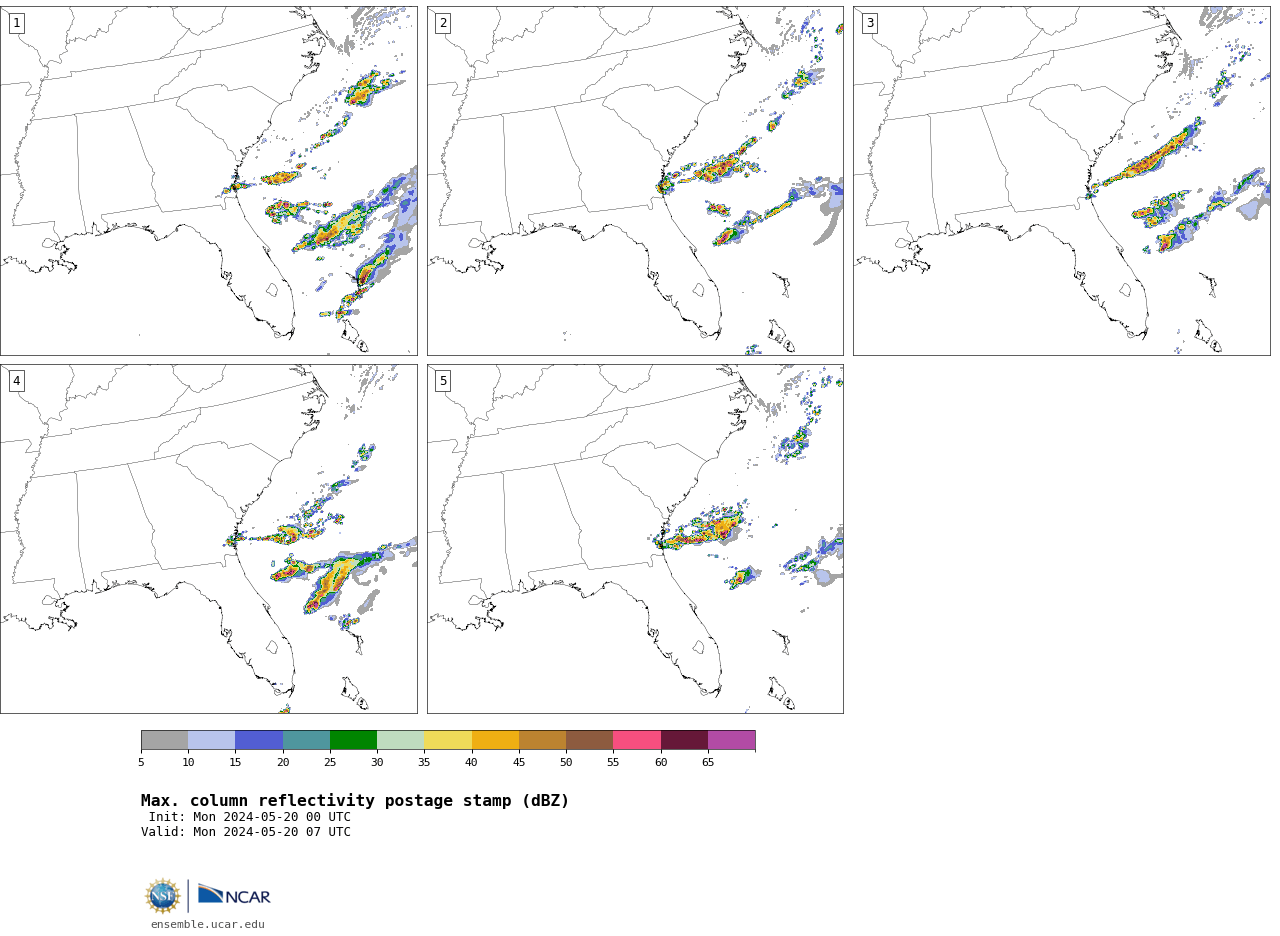Click the dark green 25-30 dBZ swatch

pyautogui.click(x=353, y=740)
